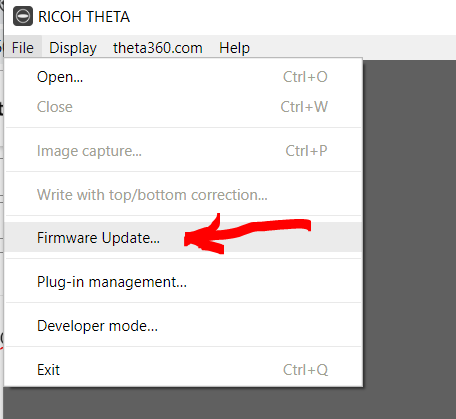Click the Ctrl+P shortcut label
This screenshot has width=456, height=419.
pos(306,151)
